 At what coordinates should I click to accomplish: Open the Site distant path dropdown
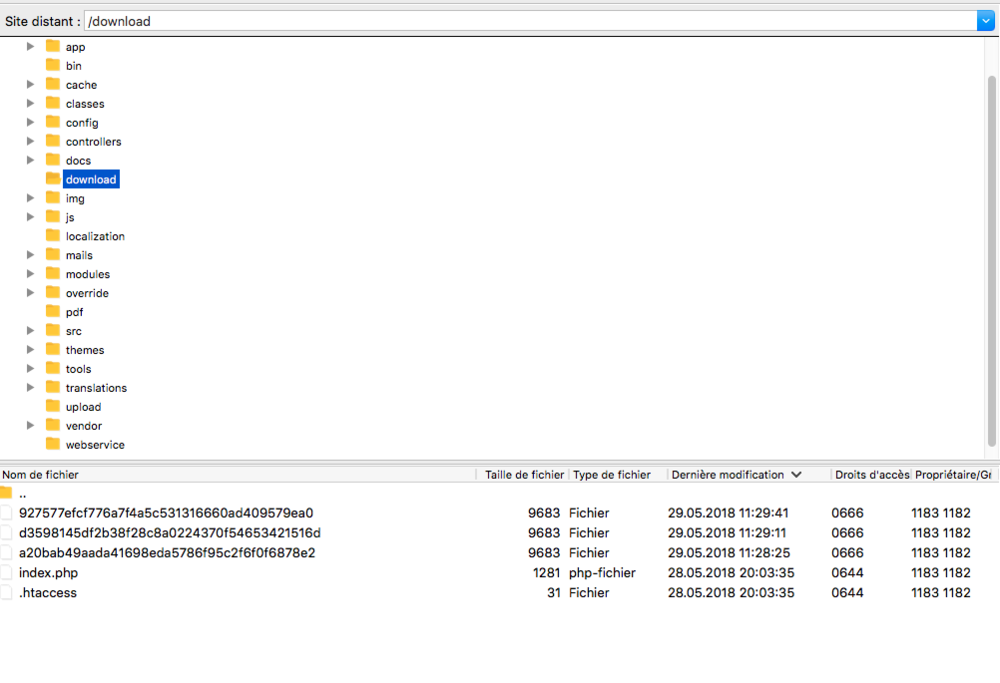coord(986,20)
